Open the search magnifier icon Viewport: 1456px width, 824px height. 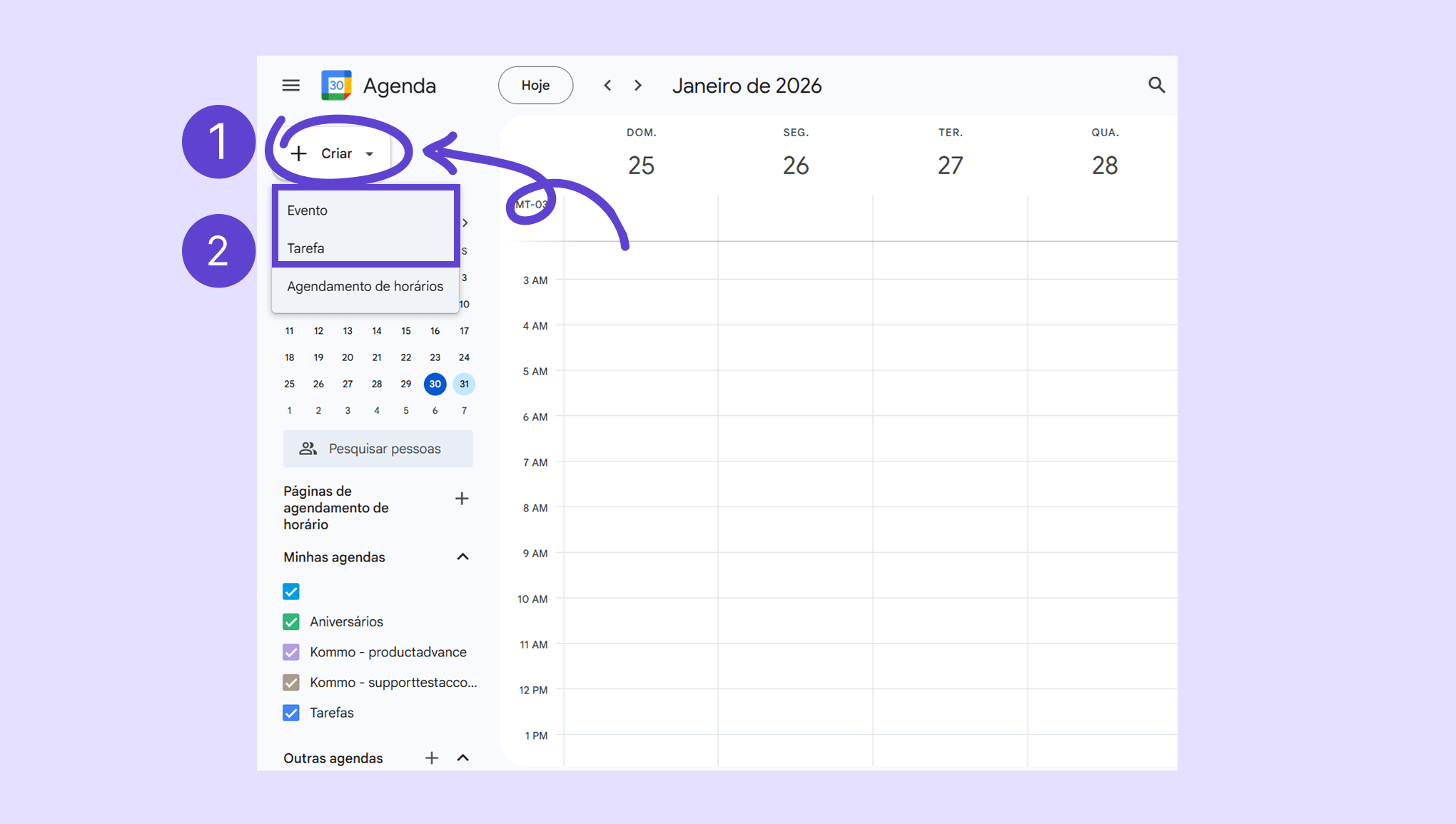click(1156, 86)
